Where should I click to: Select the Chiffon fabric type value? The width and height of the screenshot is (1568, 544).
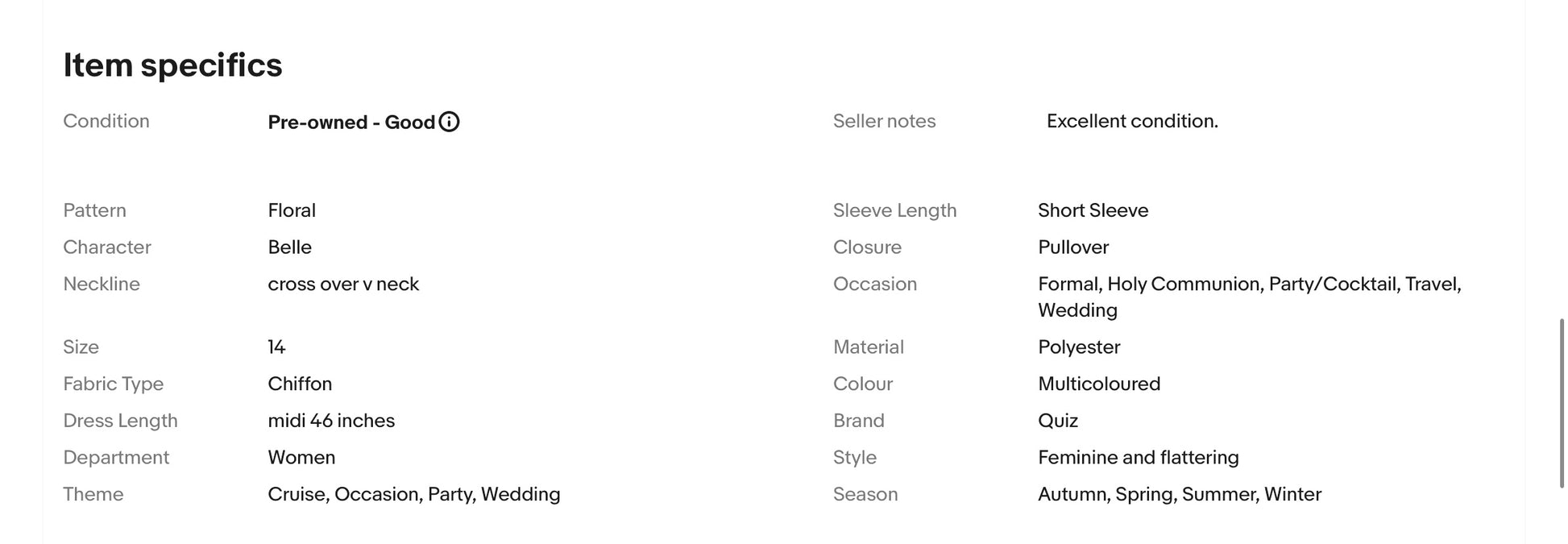click(x=300, y=384)
